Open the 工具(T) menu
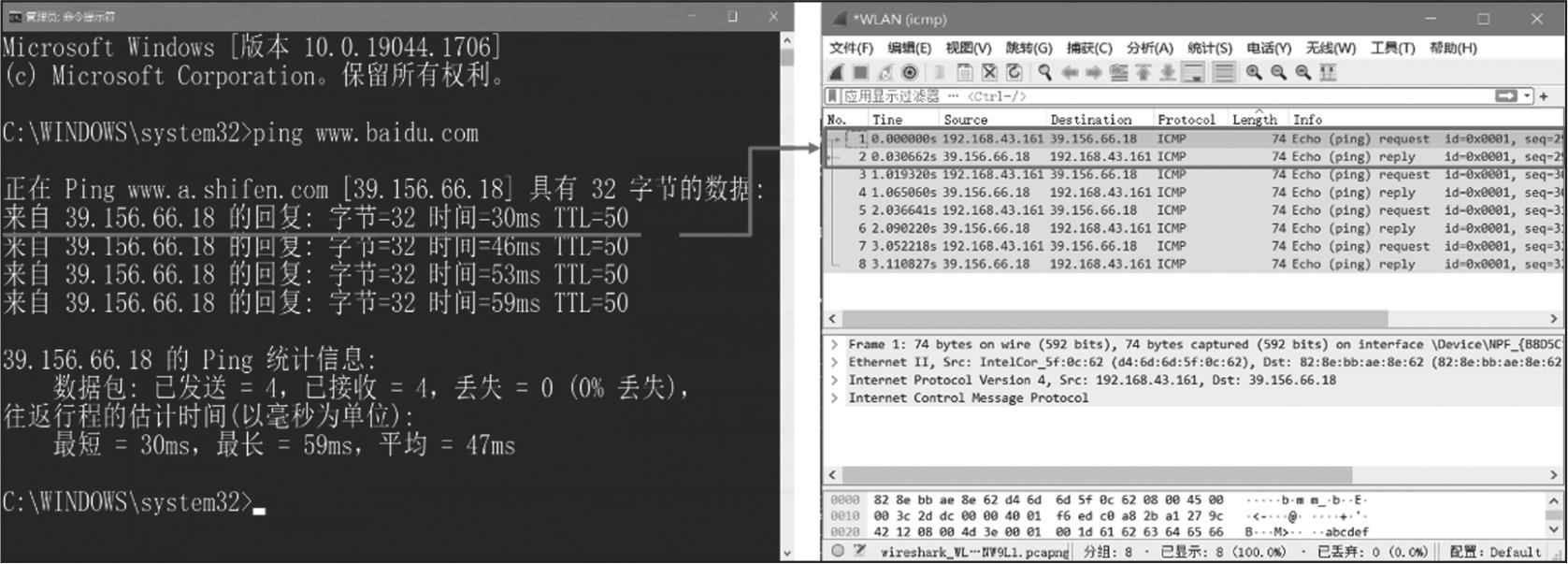 (x=1392, y=48)
